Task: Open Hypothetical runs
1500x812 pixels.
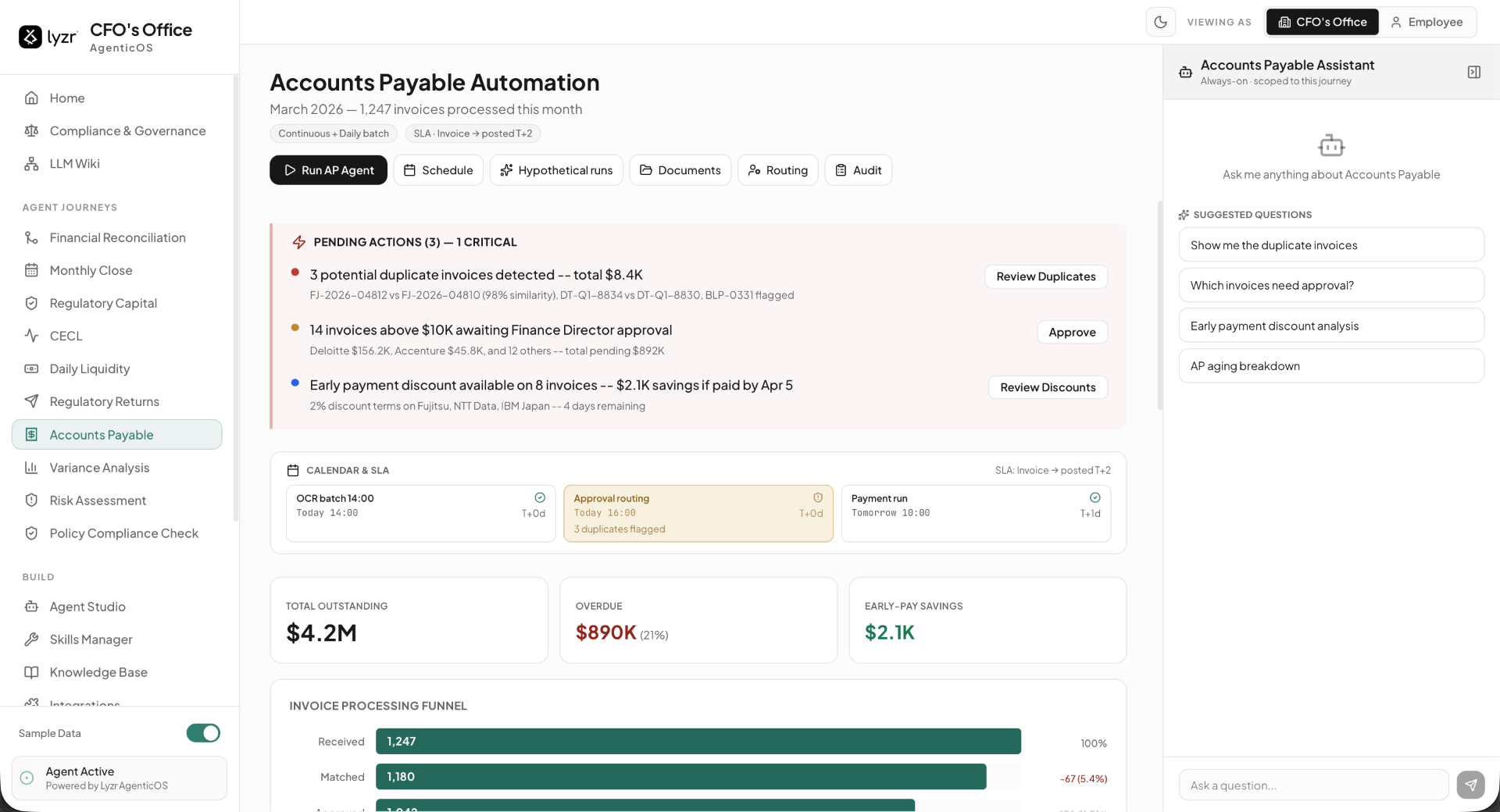Action: pos(556,170)
